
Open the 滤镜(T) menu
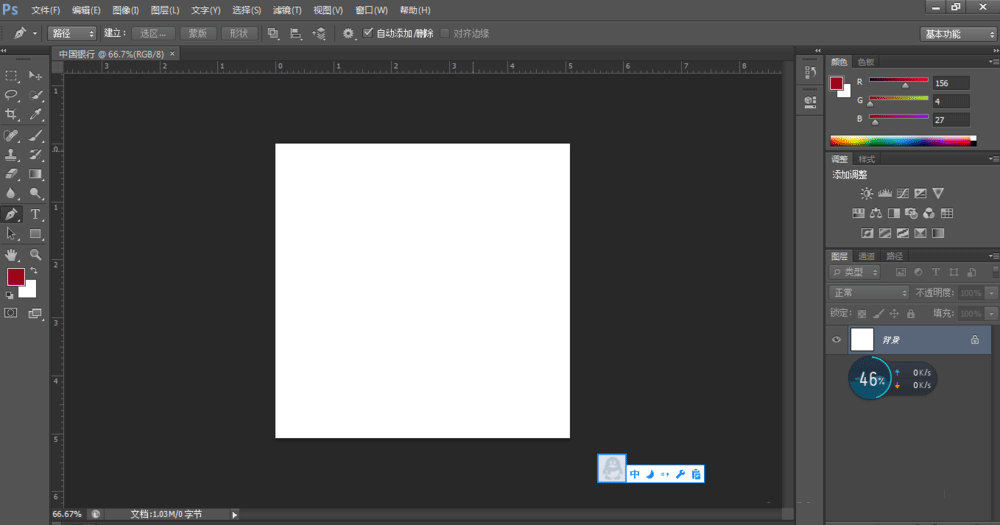[x=287, y=10]
